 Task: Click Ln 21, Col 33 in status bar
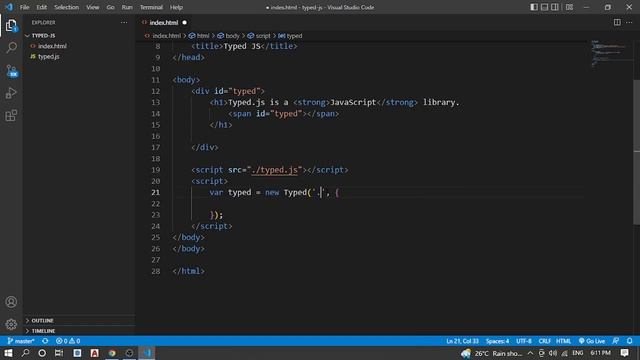coord(462,341)
